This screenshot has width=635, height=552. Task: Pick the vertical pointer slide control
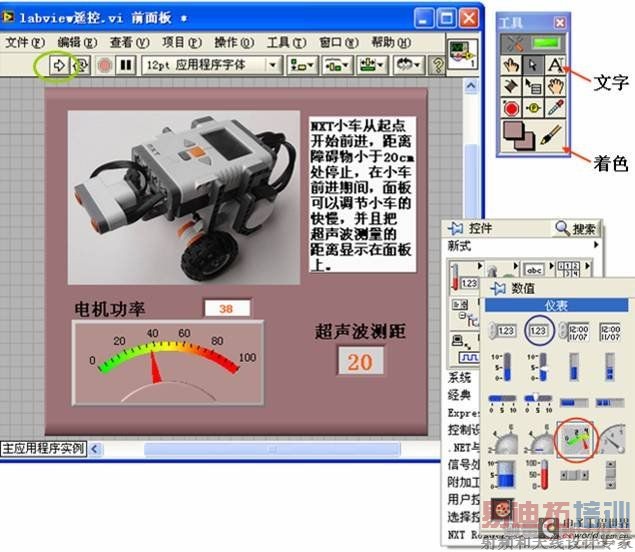pos(539,367)
